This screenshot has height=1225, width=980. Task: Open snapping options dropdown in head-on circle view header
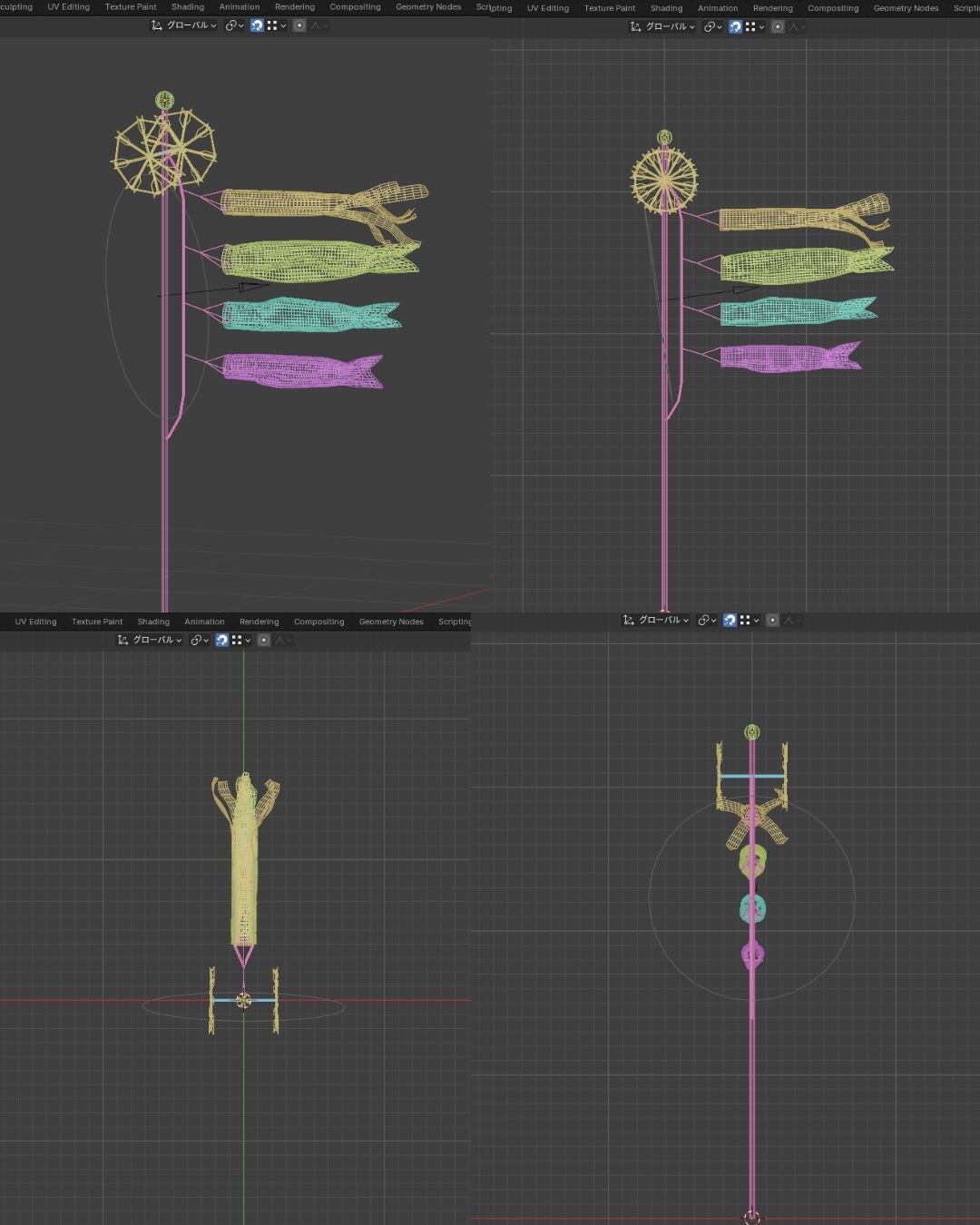tap(749, 620)
